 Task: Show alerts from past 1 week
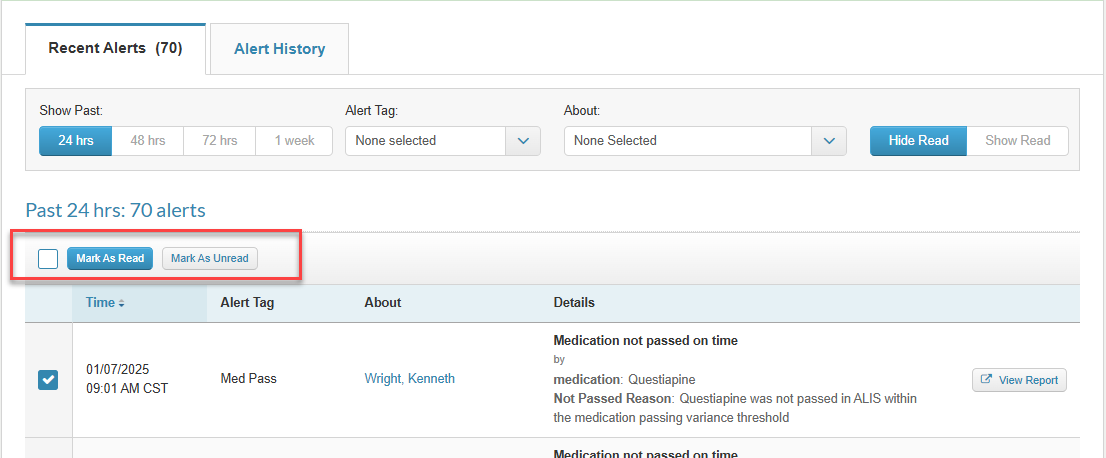(294, 140)
